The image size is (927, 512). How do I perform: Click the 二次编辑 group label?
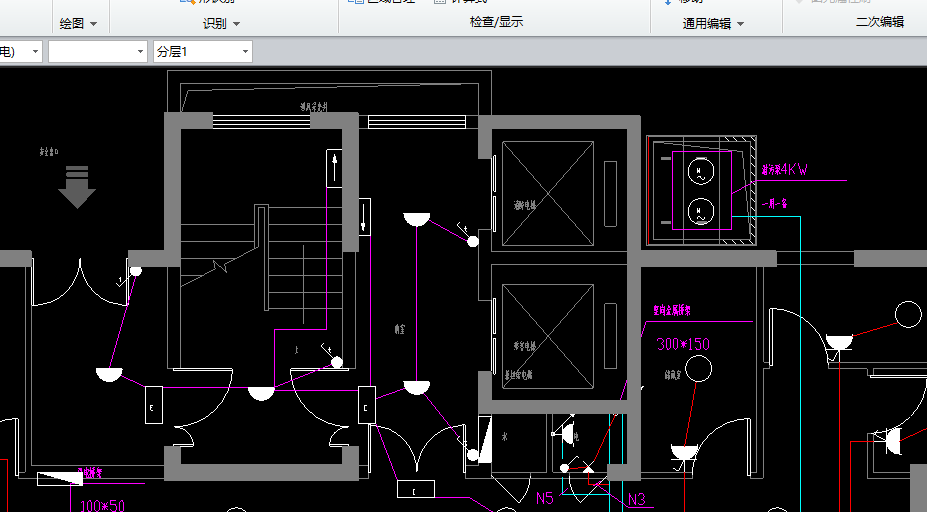880,22
